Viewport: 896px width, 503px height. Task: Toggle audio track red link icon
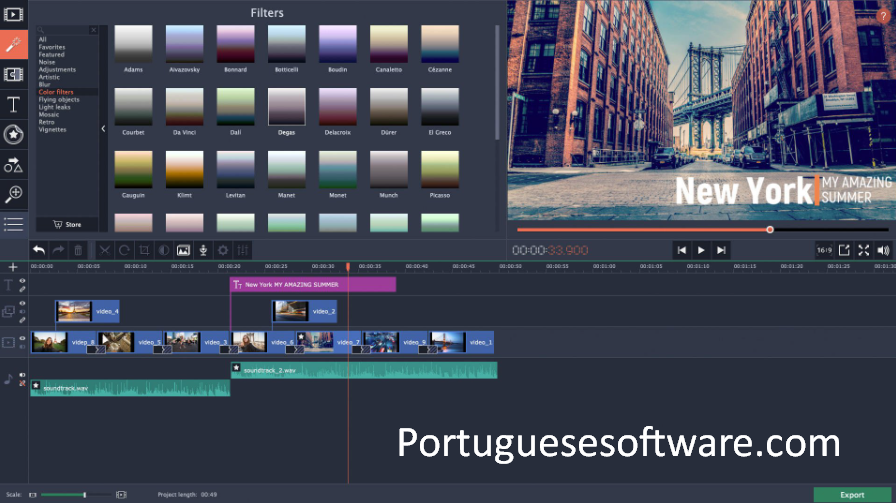pyautogui.click(x=22, y=383)
